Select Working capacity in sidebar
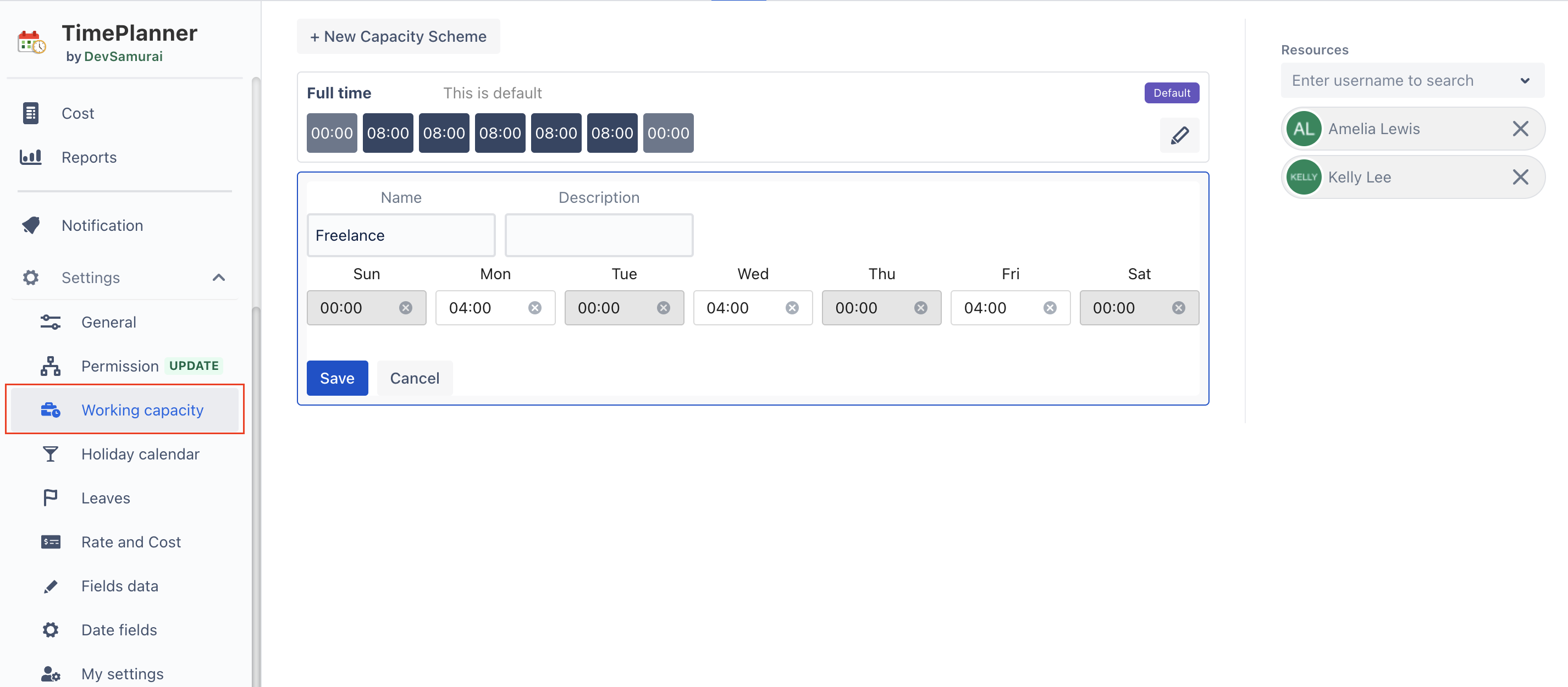 tap(124, 410)
